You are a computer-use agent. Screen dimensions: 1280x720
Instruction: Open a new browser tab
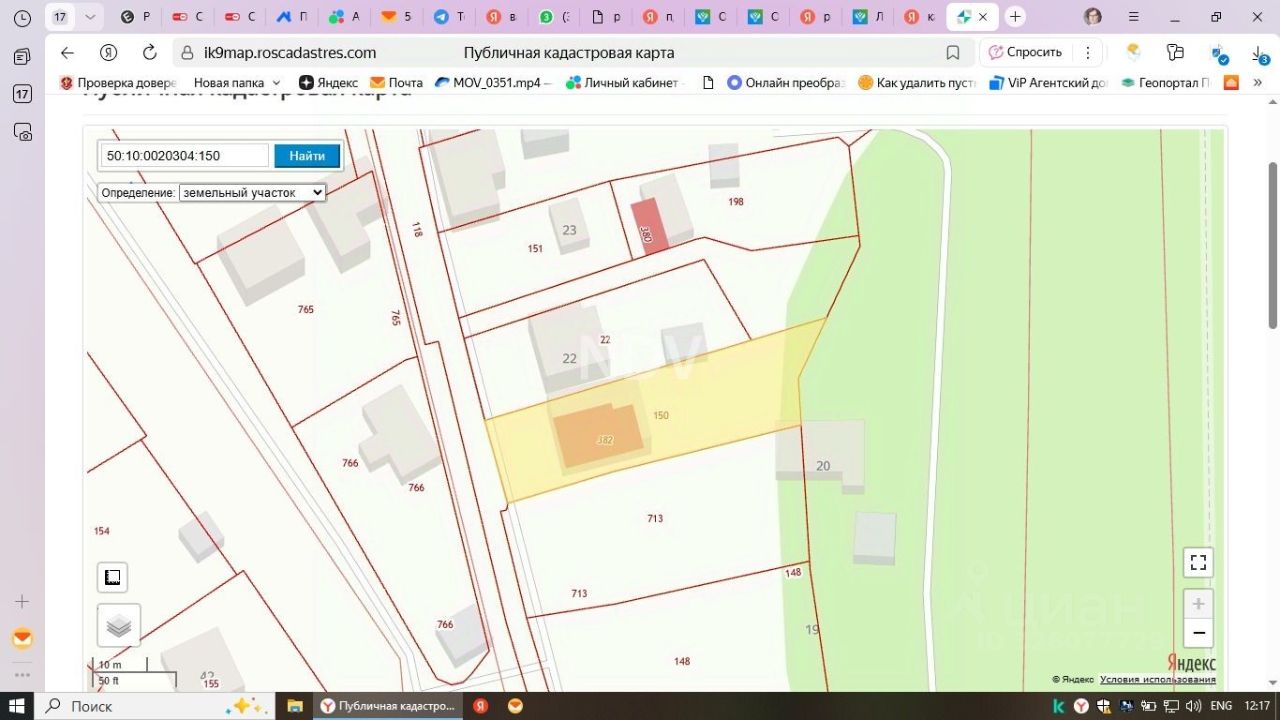coord(1015,17)
